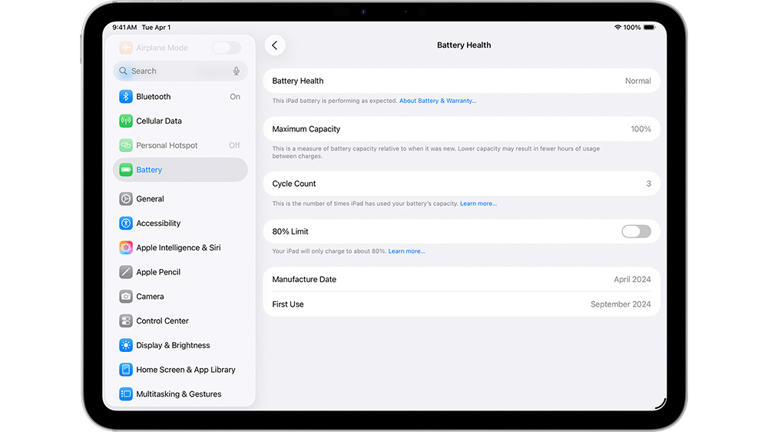
Task: Select the Maximum Capacity row
Action: pyautogui.click(x=461, y=129)
